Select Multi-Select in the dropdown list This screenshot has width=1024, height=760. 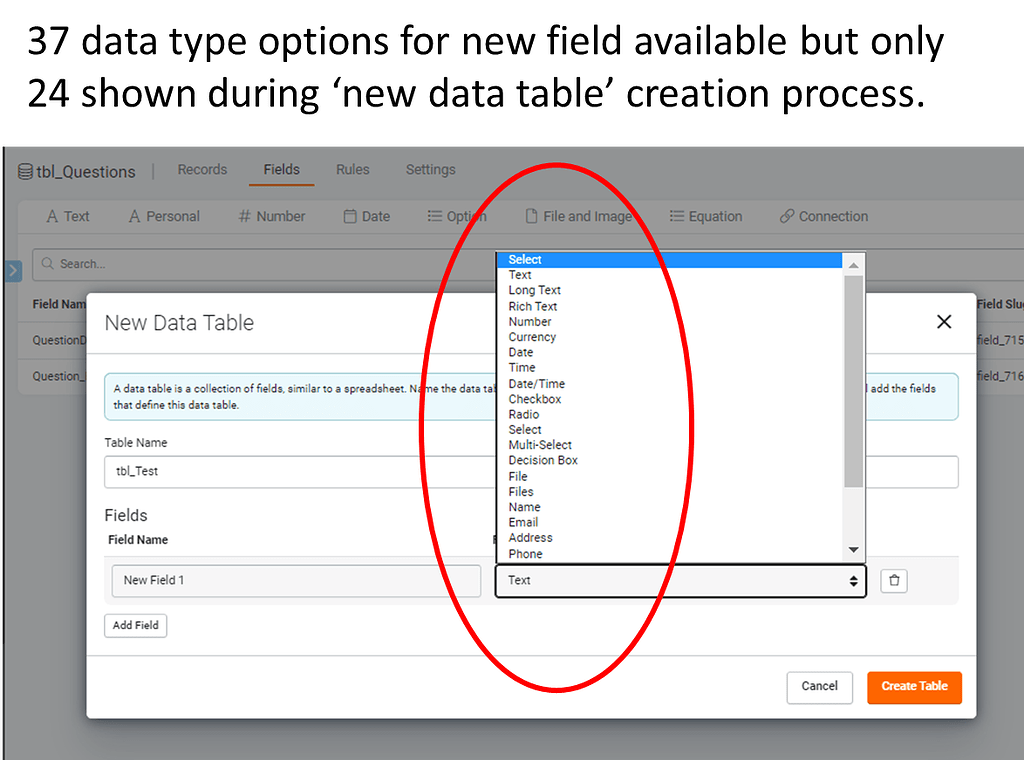[540, 445]
